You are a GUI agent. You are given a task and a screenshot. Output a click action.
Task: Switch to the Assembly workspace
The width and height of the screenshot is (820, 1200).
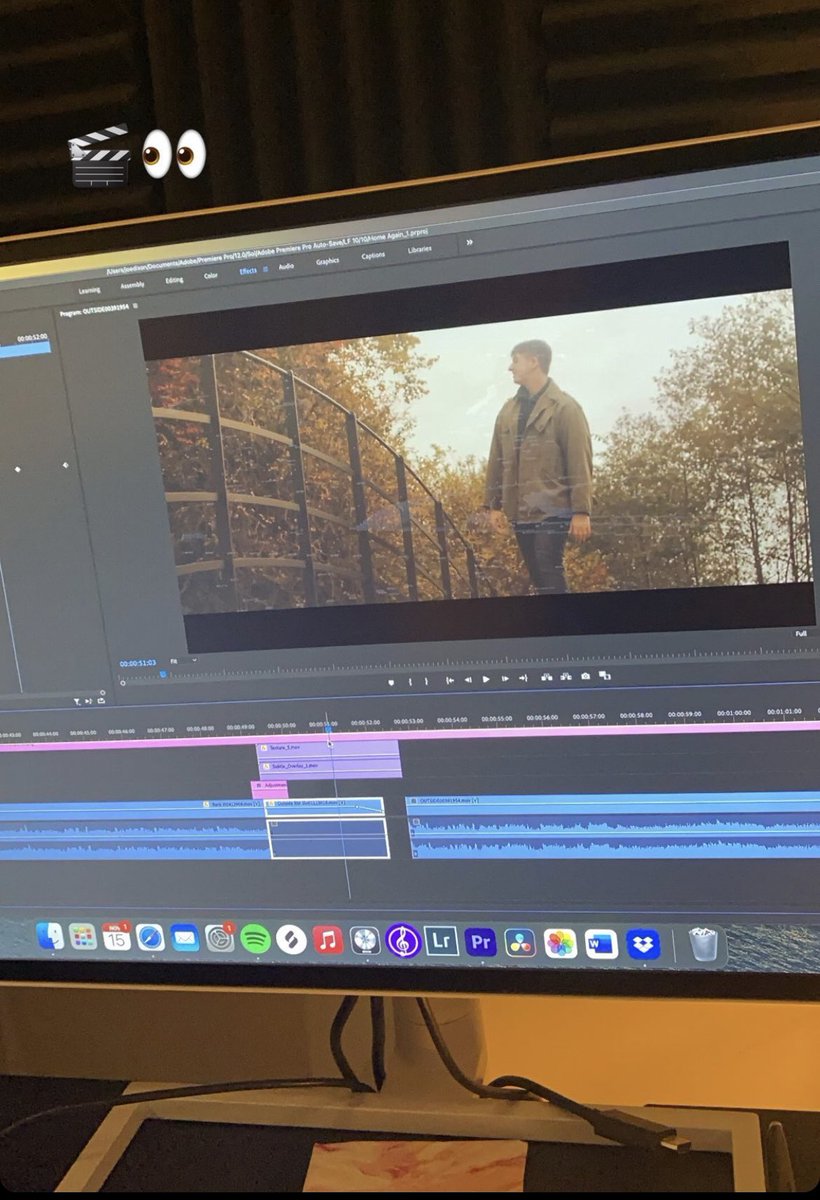coord(132,285)
